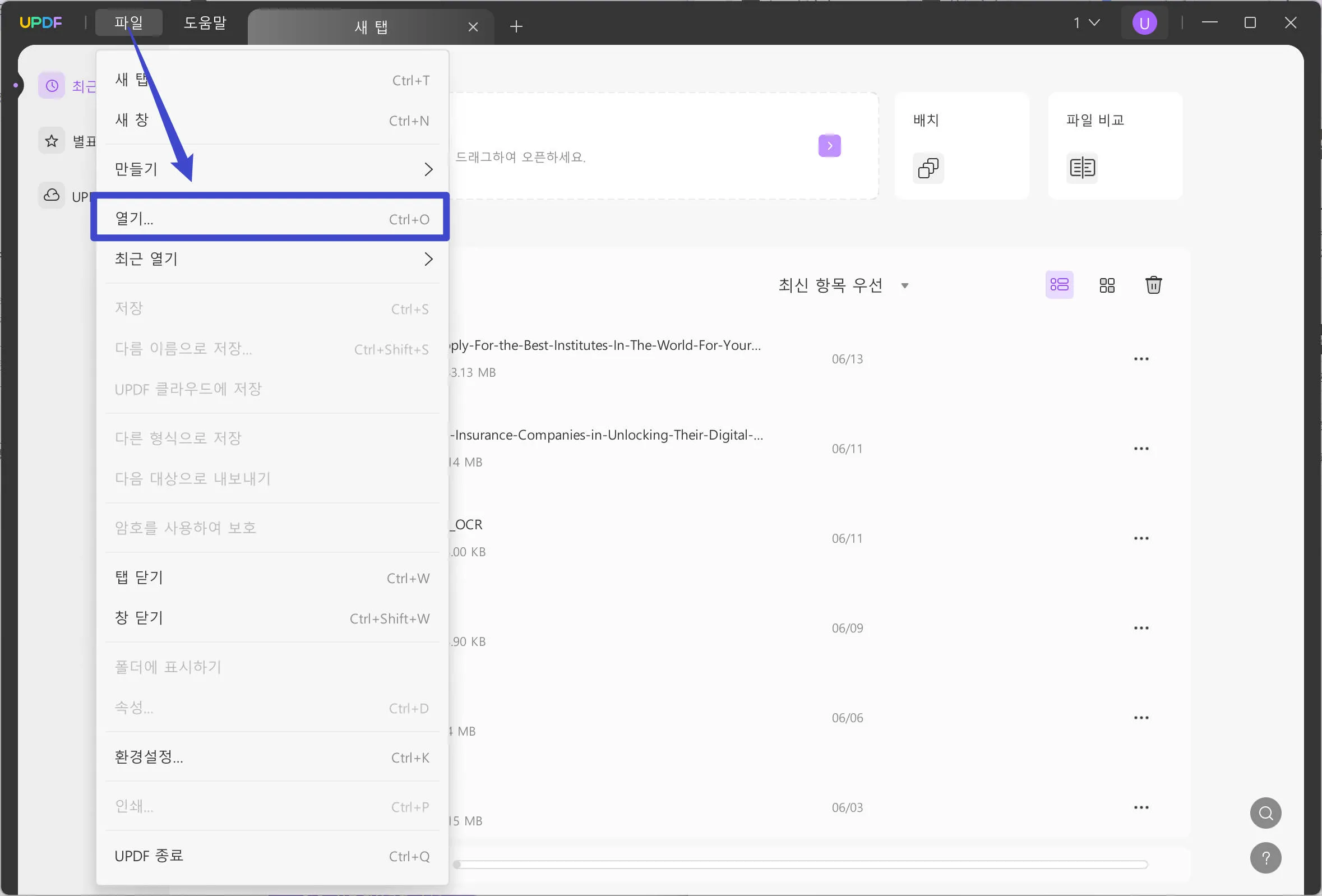The image size is (1322, 896).
Task: Open UPDF Cloud sidebar icon
Action: [52, 196]
